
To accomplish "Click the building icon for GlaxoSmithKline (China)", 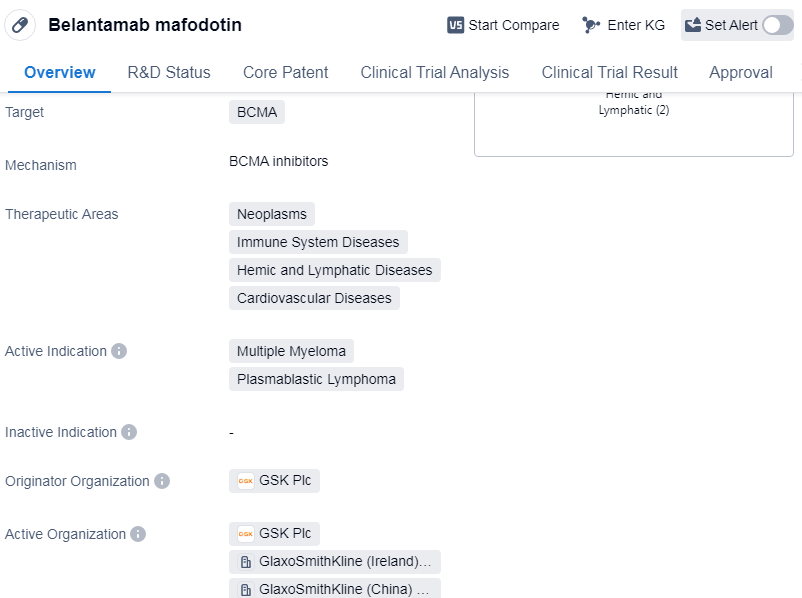I will tap(246, 589).
